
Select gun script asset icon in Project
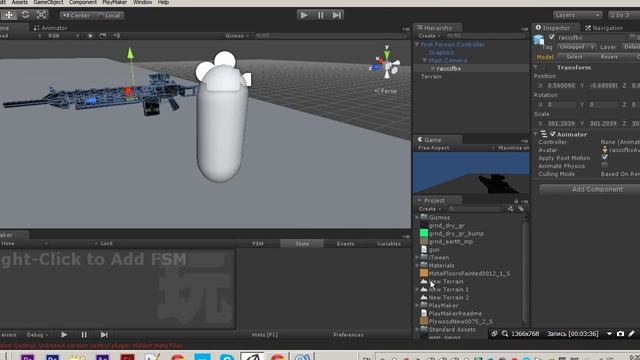point(424,249)
